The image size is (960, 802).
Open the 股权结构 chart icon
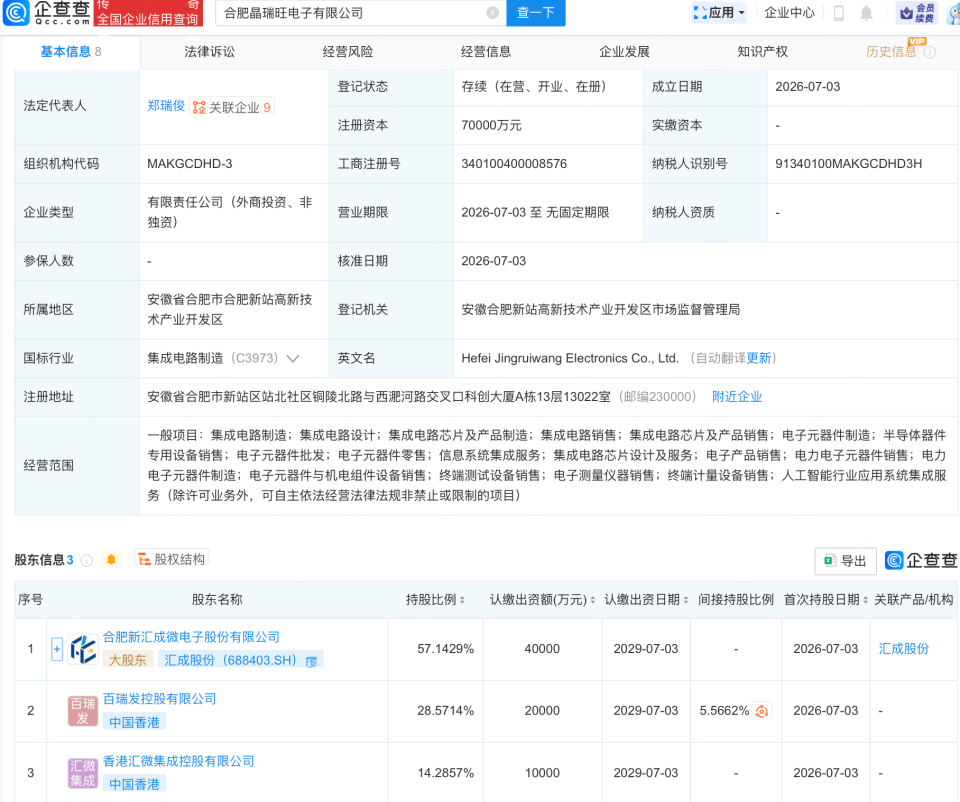point(144,559)
